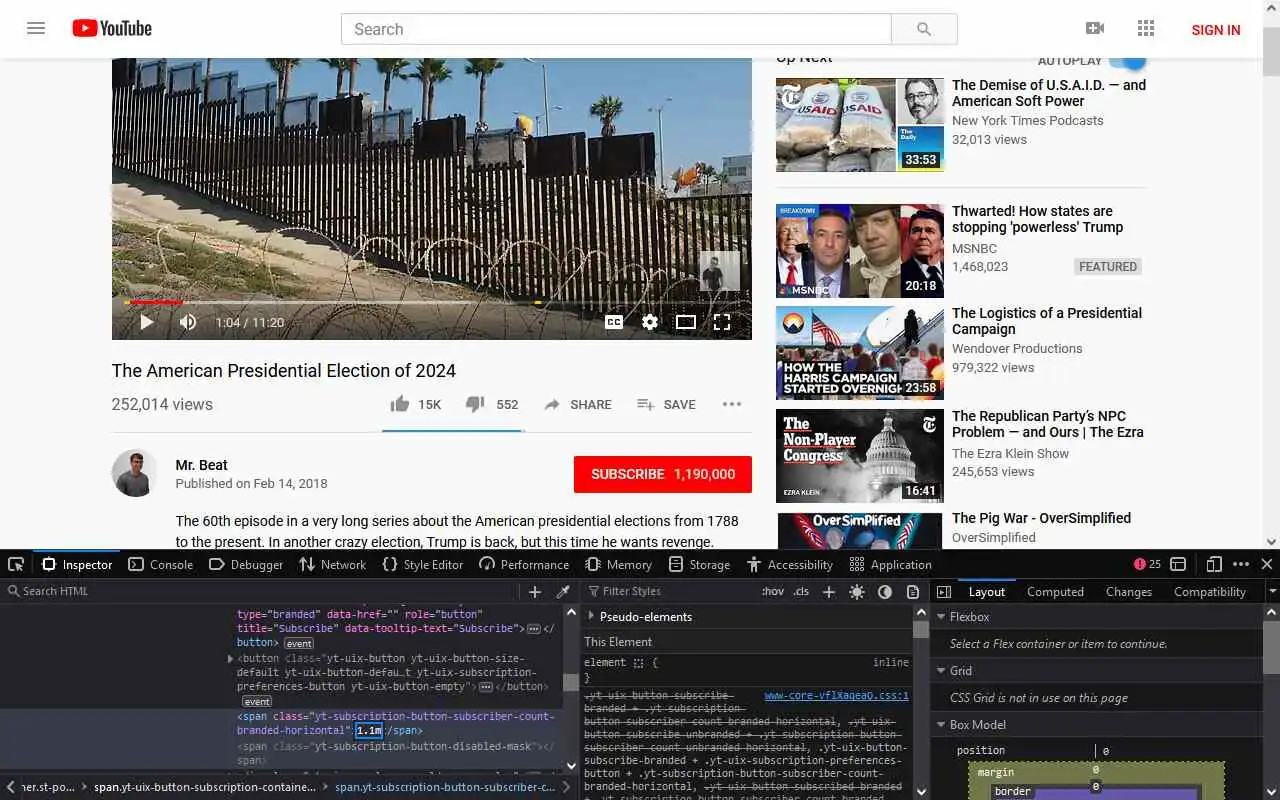
Task: Click the red SUBSCRIBE button
Action: coord(663,474)
